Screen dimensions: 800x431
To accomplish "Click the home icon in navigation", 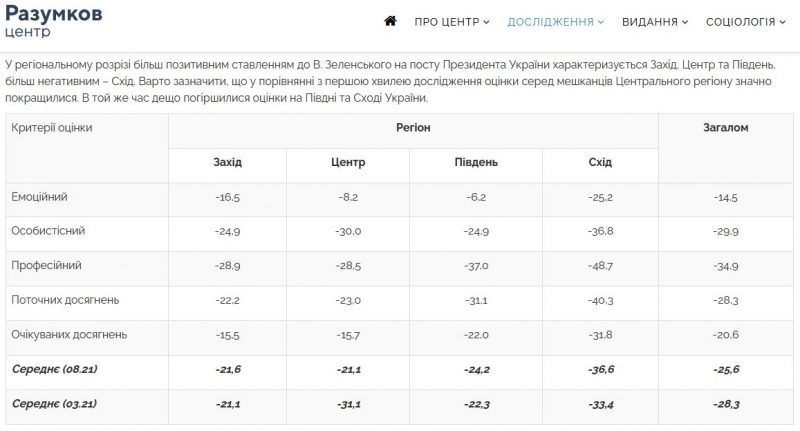I will coord(391,21).
